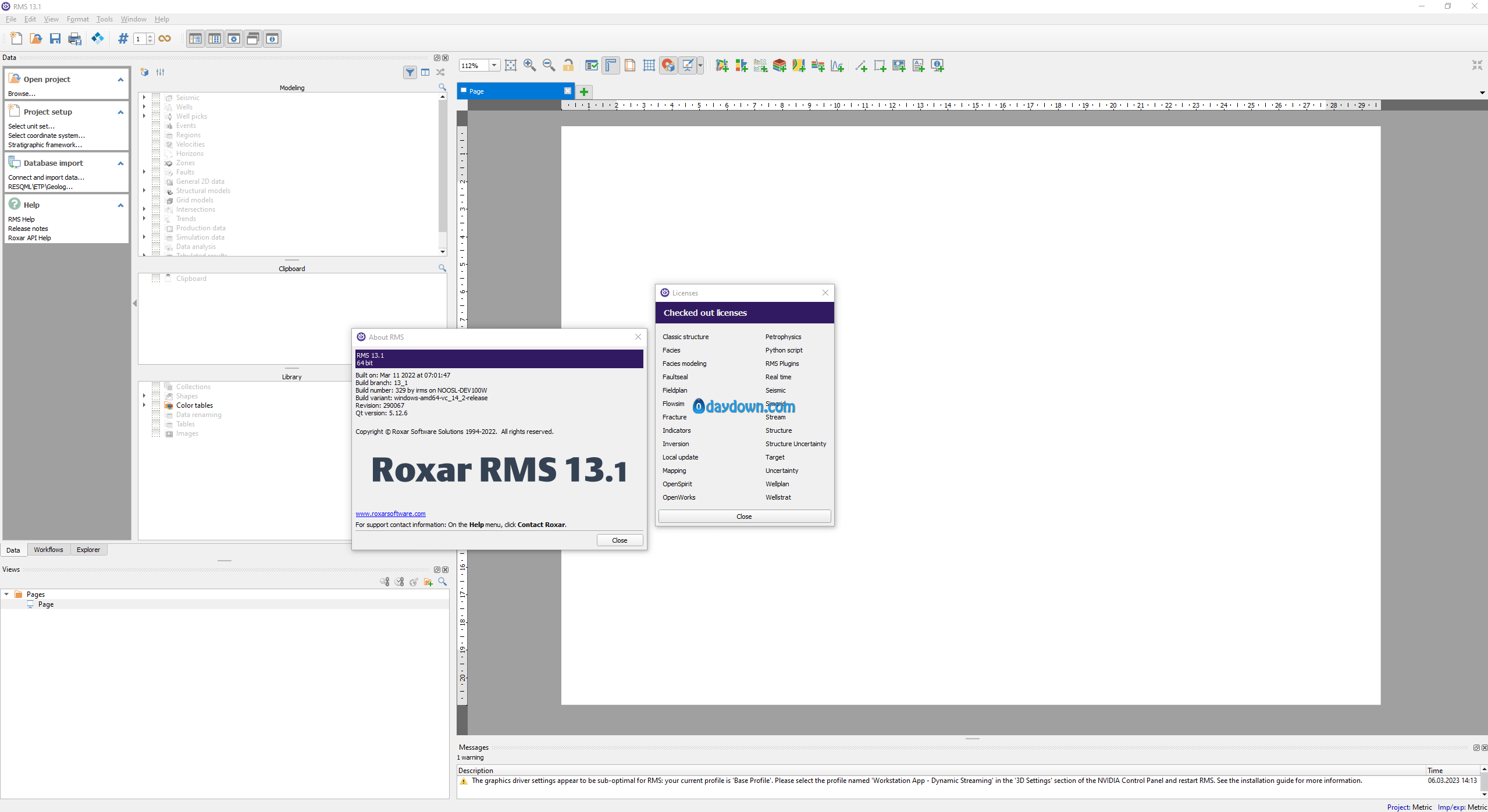Click Stratigraphic framework... link

(x=45, y=145)
